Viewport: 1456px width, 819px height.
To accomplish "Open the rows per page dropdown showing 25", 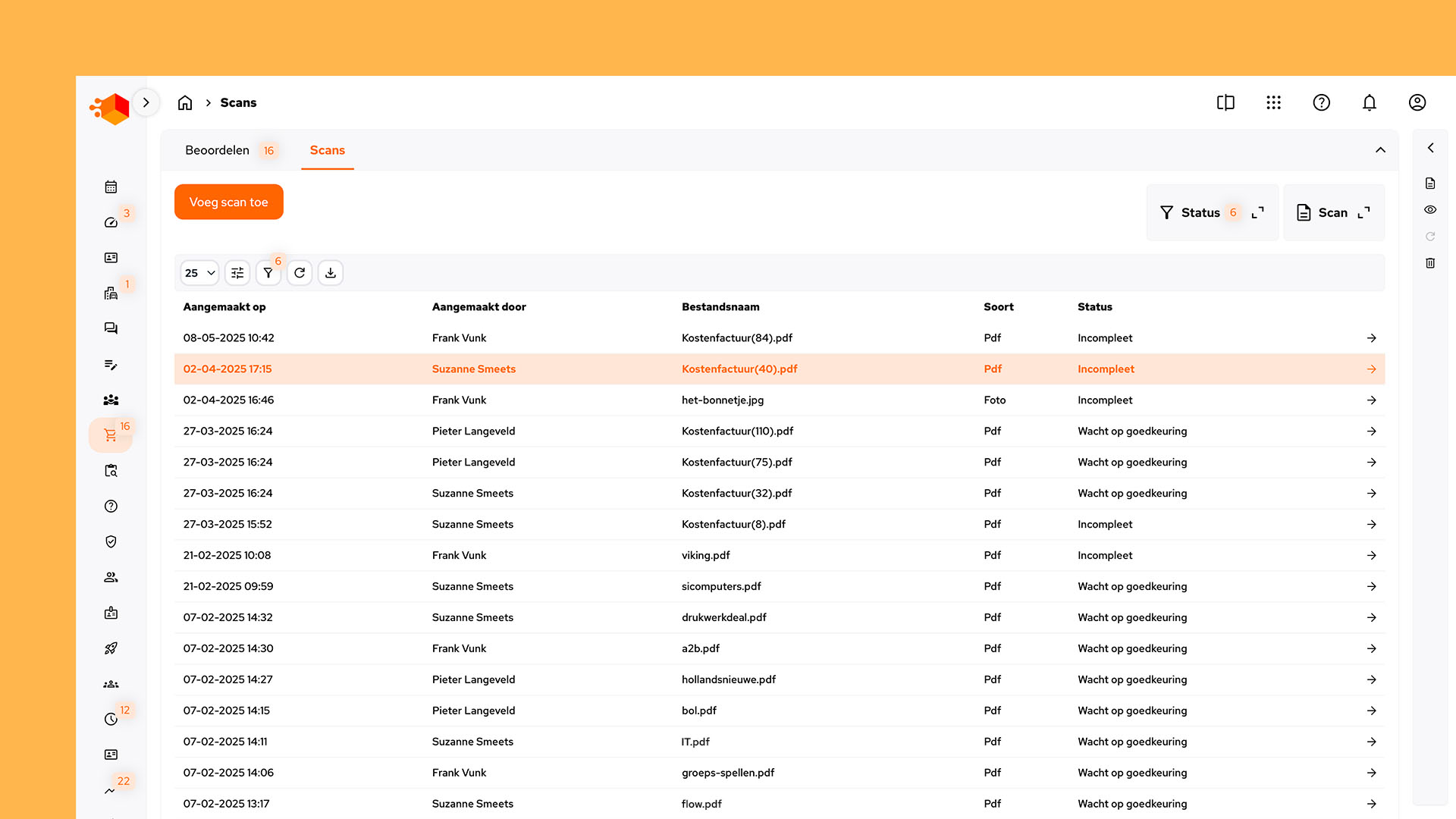I will [199, 273].
